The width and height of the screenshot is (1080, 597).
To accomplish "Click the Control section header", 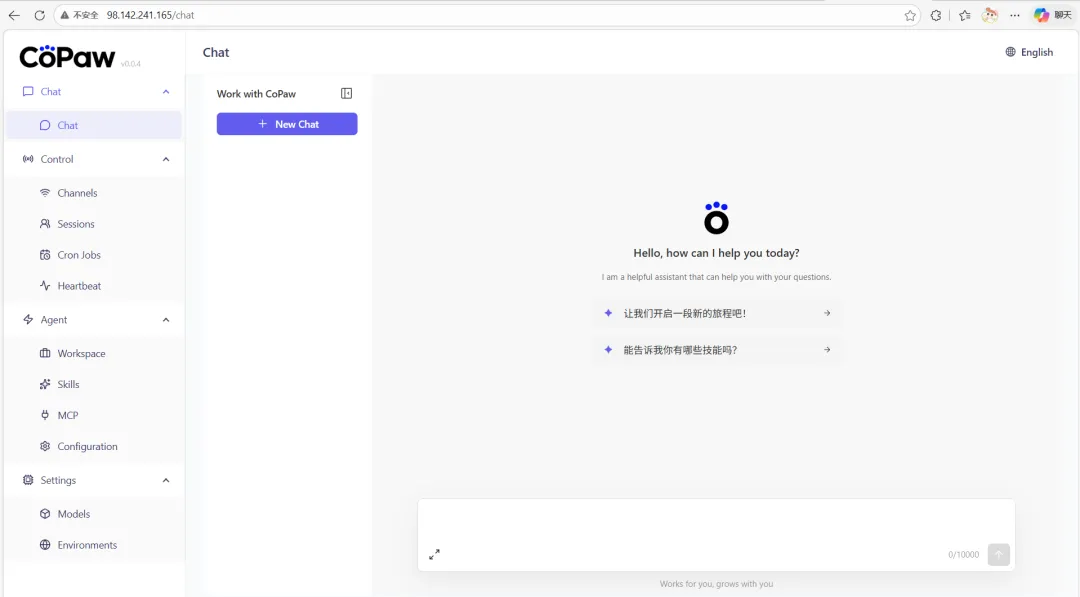I will pyautogui.click(x=94, y=159).
